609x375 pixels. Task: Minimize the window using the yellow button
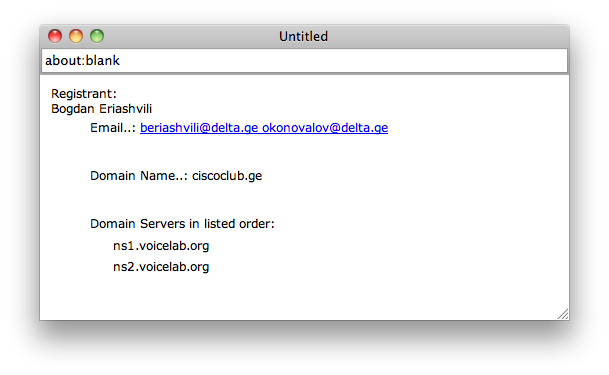(x=76, y=36)
